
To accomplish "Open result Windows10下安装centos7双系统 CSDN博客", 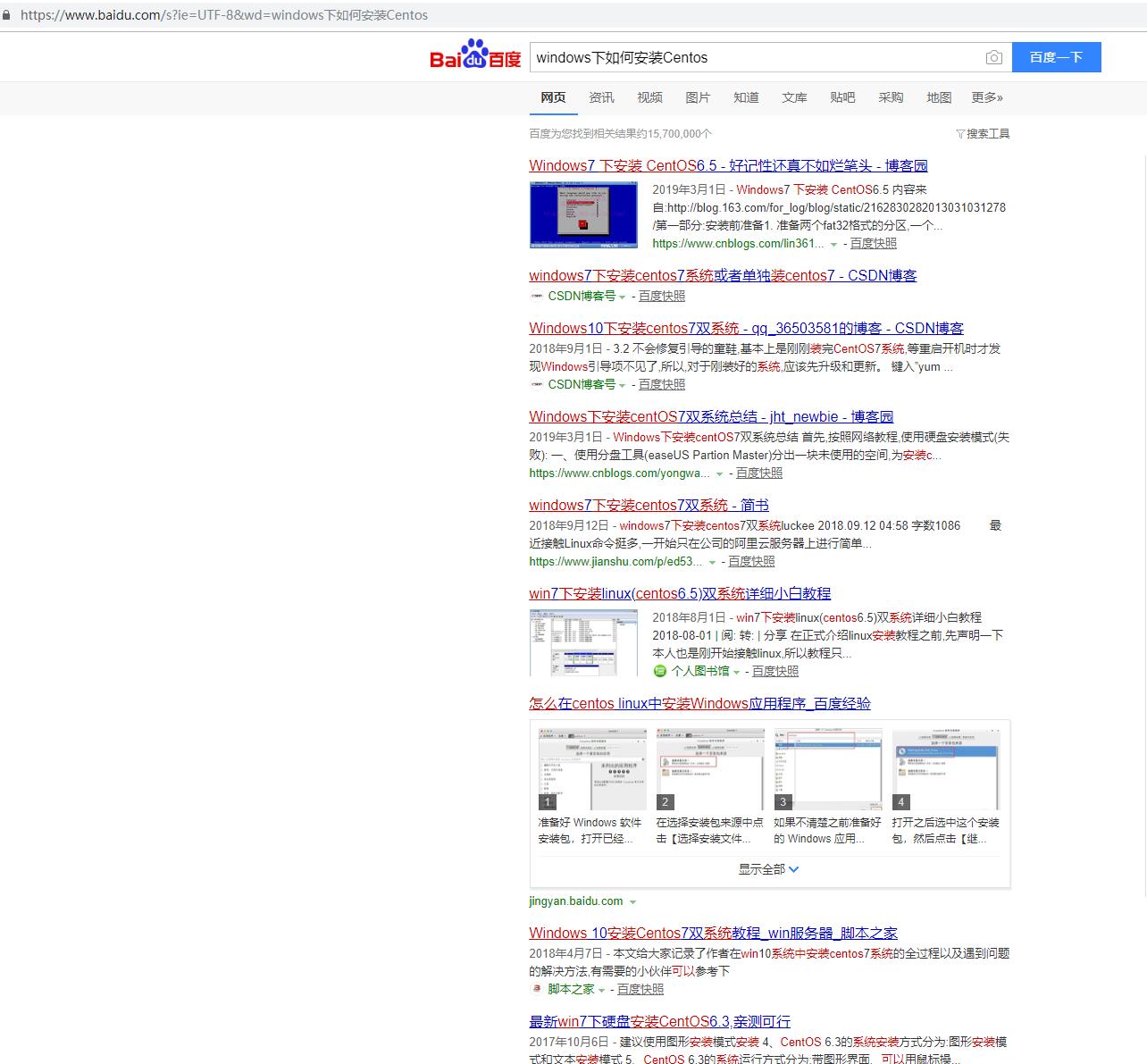I will [746, 328].
